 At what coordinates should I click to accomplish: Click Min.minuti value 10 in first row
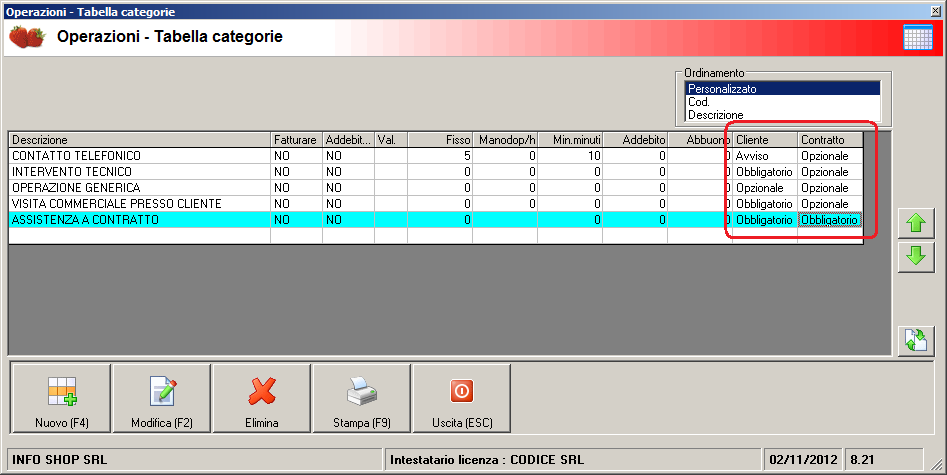[x=570, y=156]
